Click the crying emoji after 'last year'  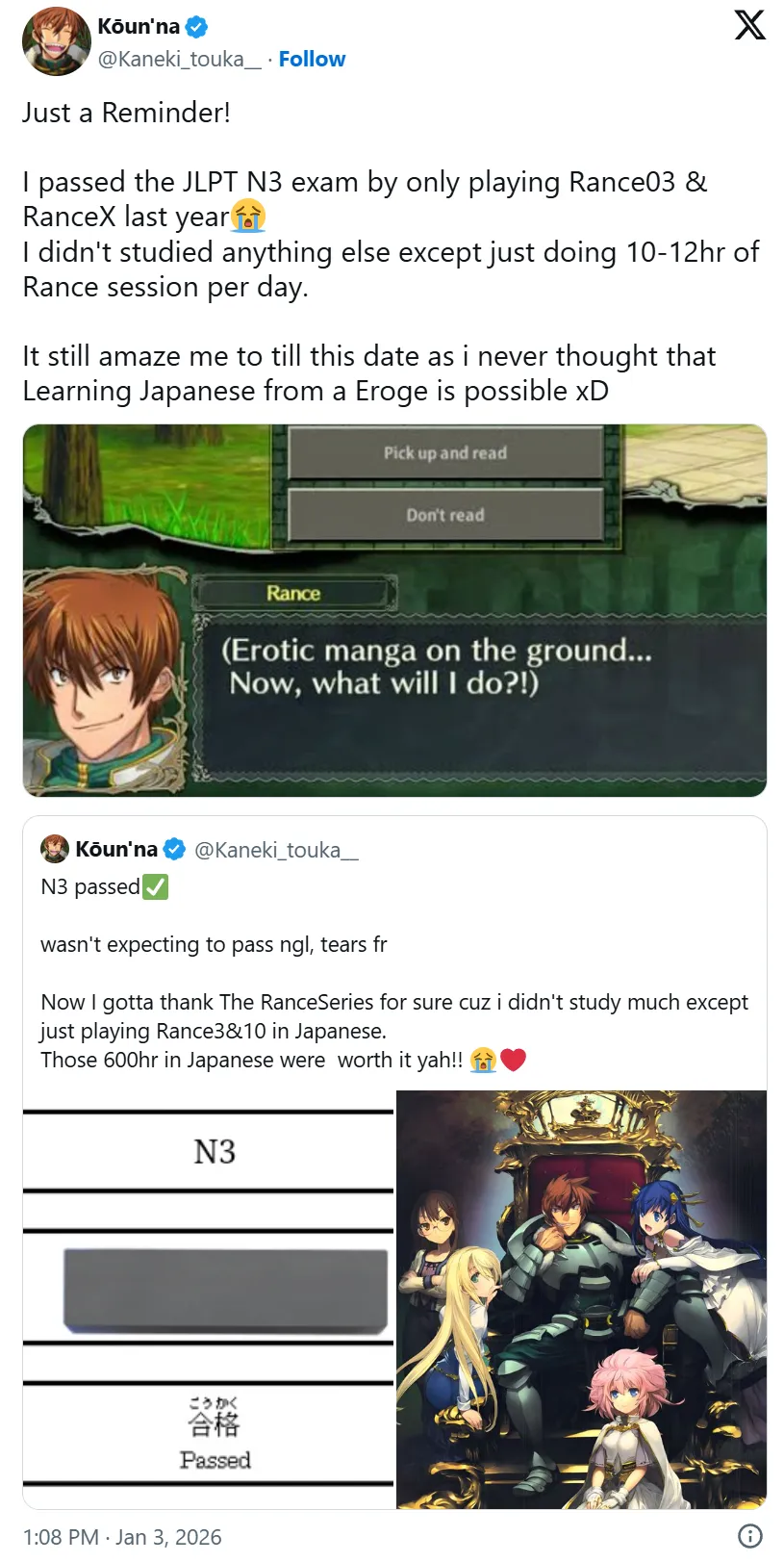coord(248,217)
